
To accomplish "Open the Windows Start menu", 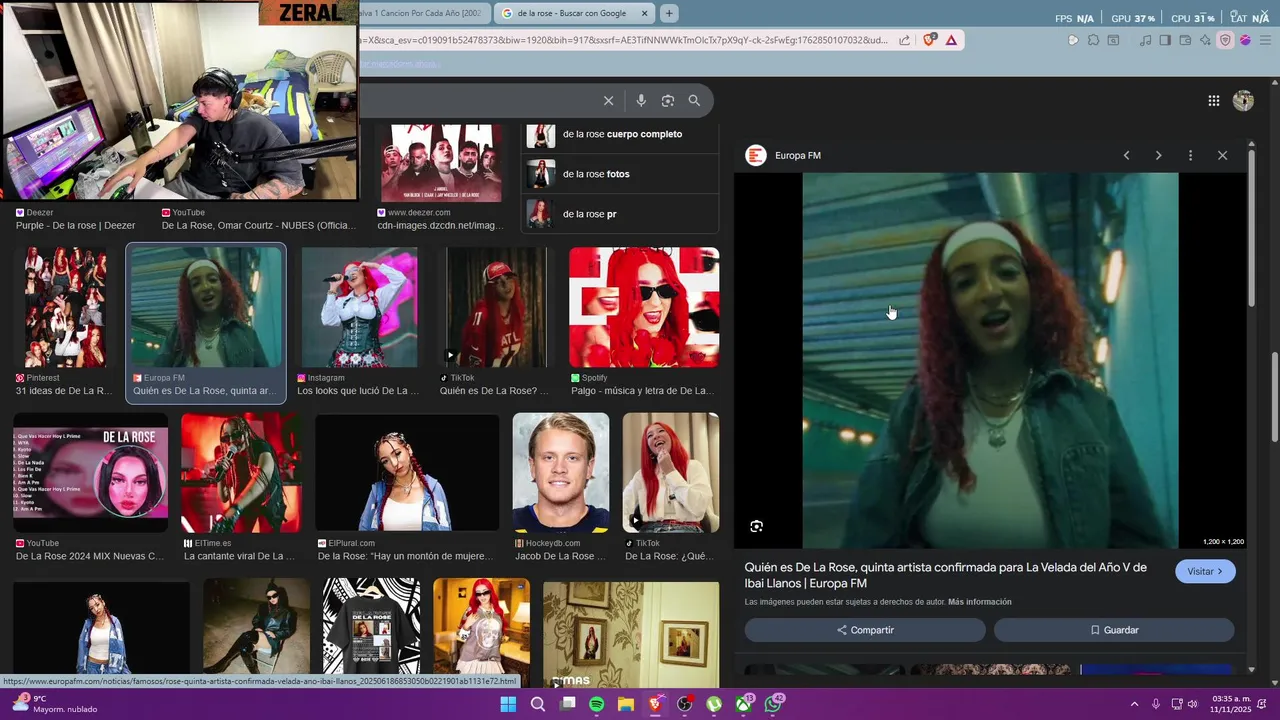I will point(508,704).
